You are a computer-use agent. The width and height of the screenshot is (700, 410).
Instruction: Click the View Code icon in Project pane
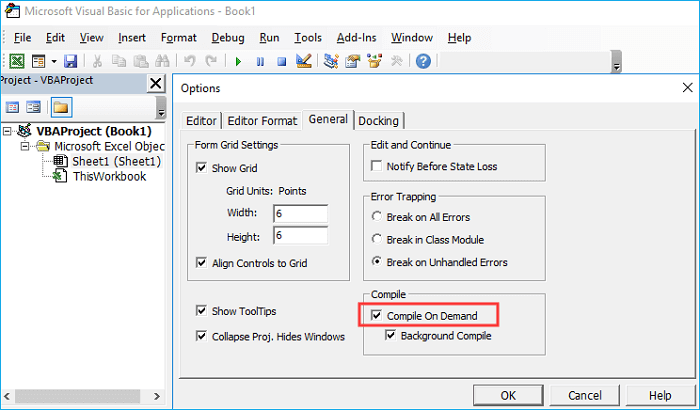tap(12, 107)
